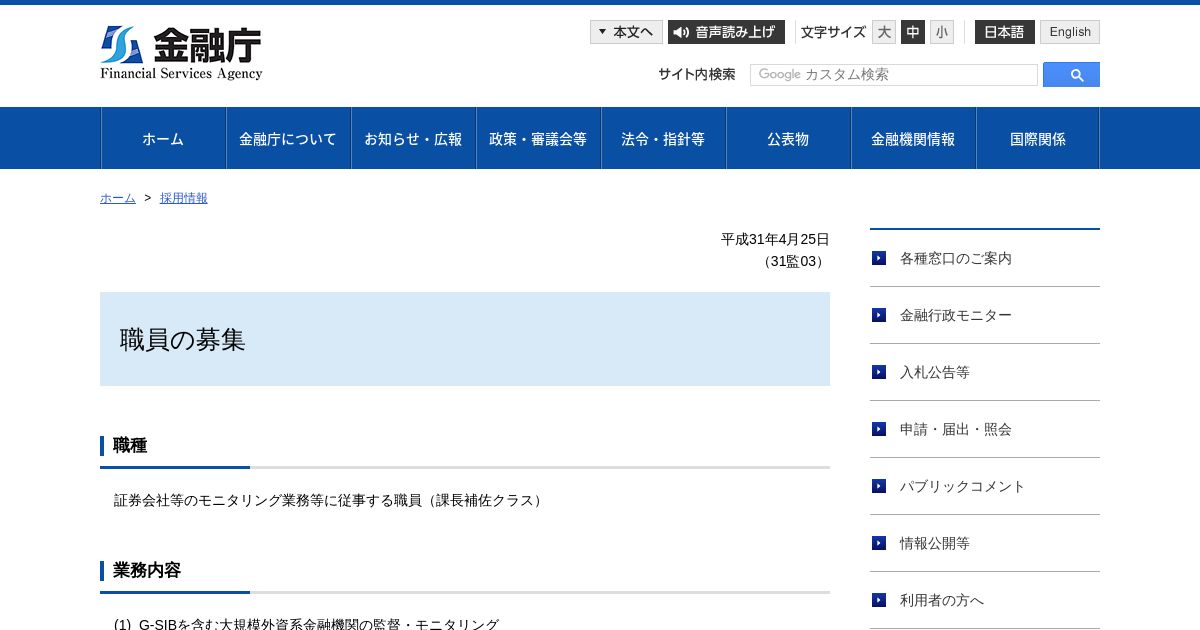
Task: Click arrow icon beside 利用者の方へ
Action: [879, 600]
